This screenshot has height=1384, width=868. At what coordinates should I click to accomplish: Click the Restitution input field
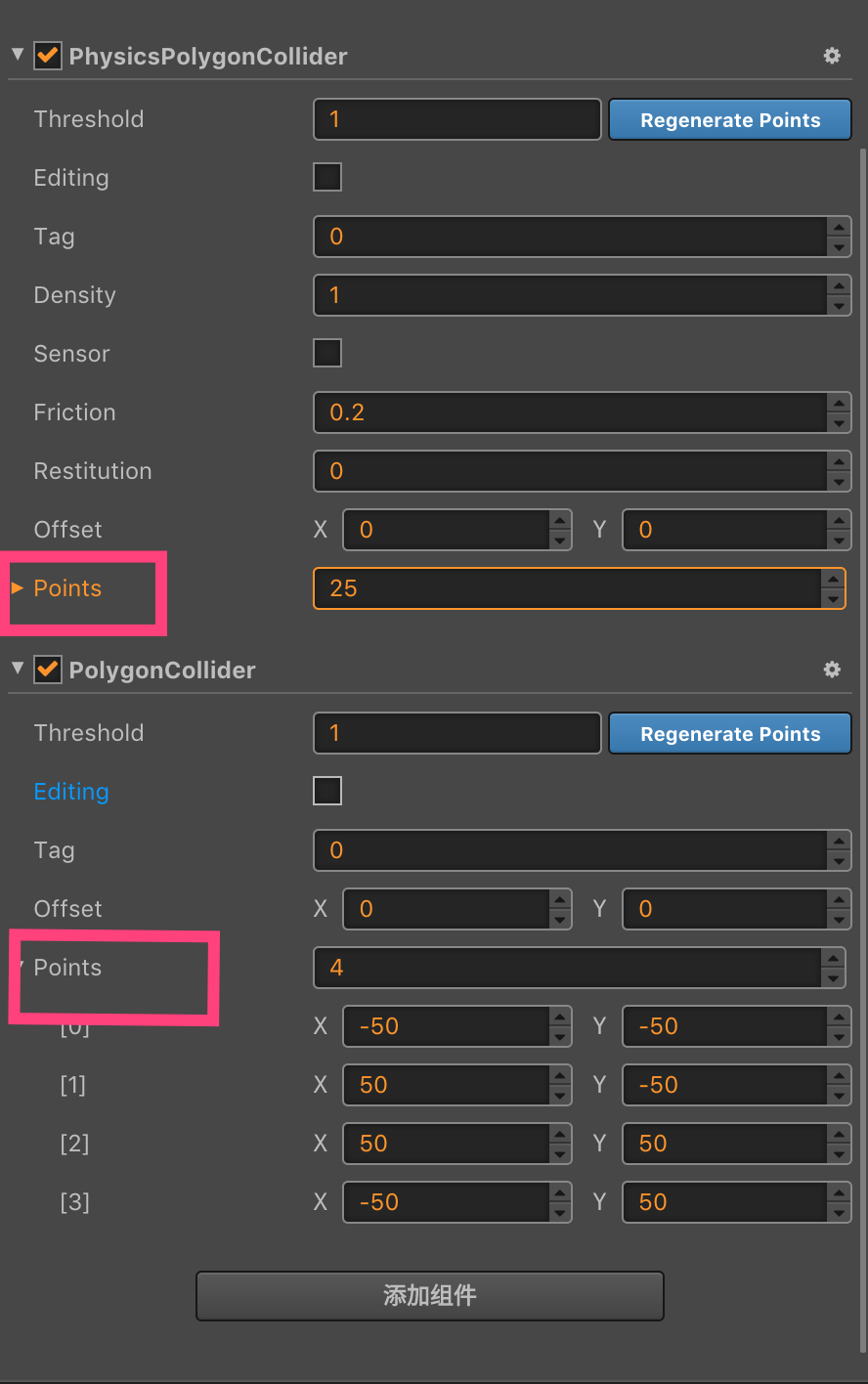(571, 471)
